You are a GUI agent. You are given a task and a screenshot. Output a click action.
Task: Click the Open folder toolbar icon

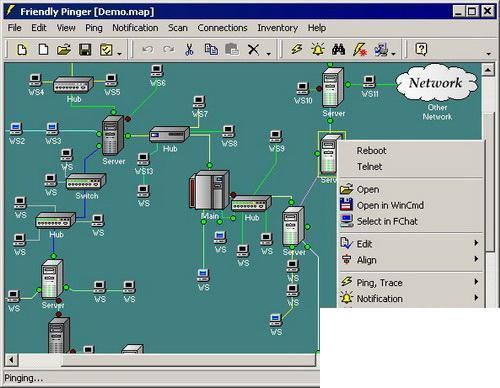pos(64,50)
